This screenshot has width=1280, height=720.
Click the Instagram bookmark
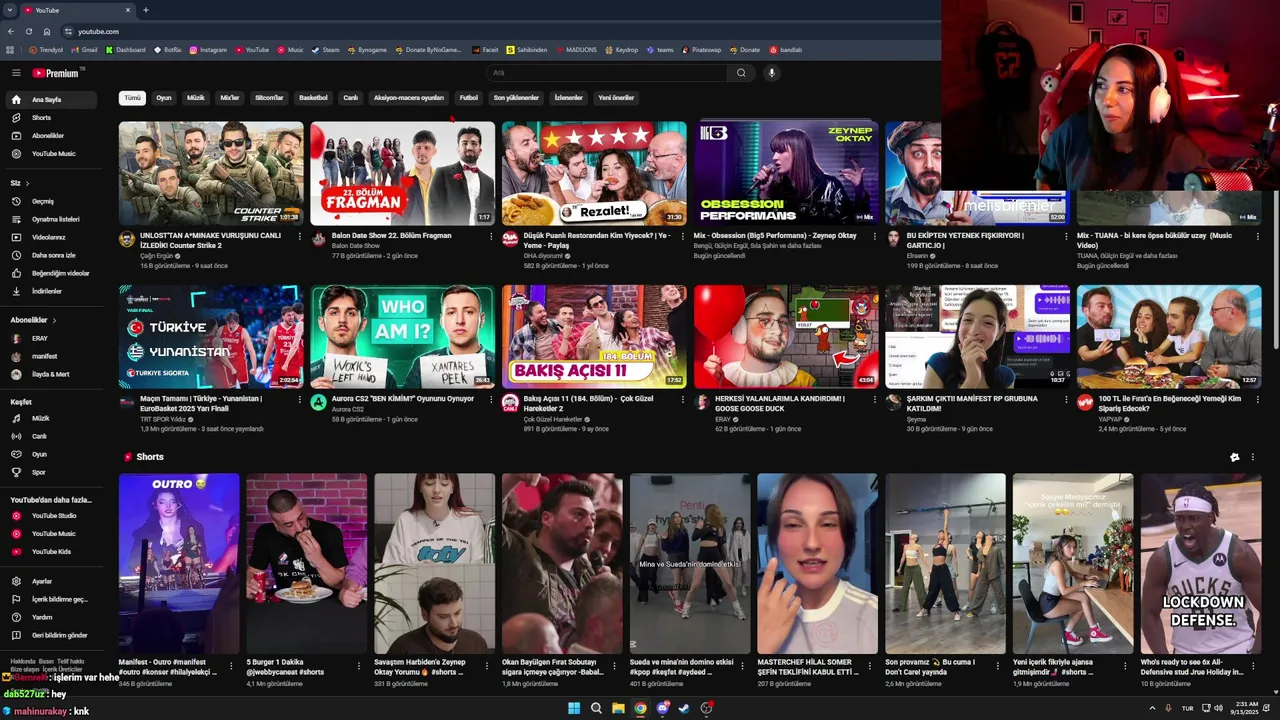208,49
